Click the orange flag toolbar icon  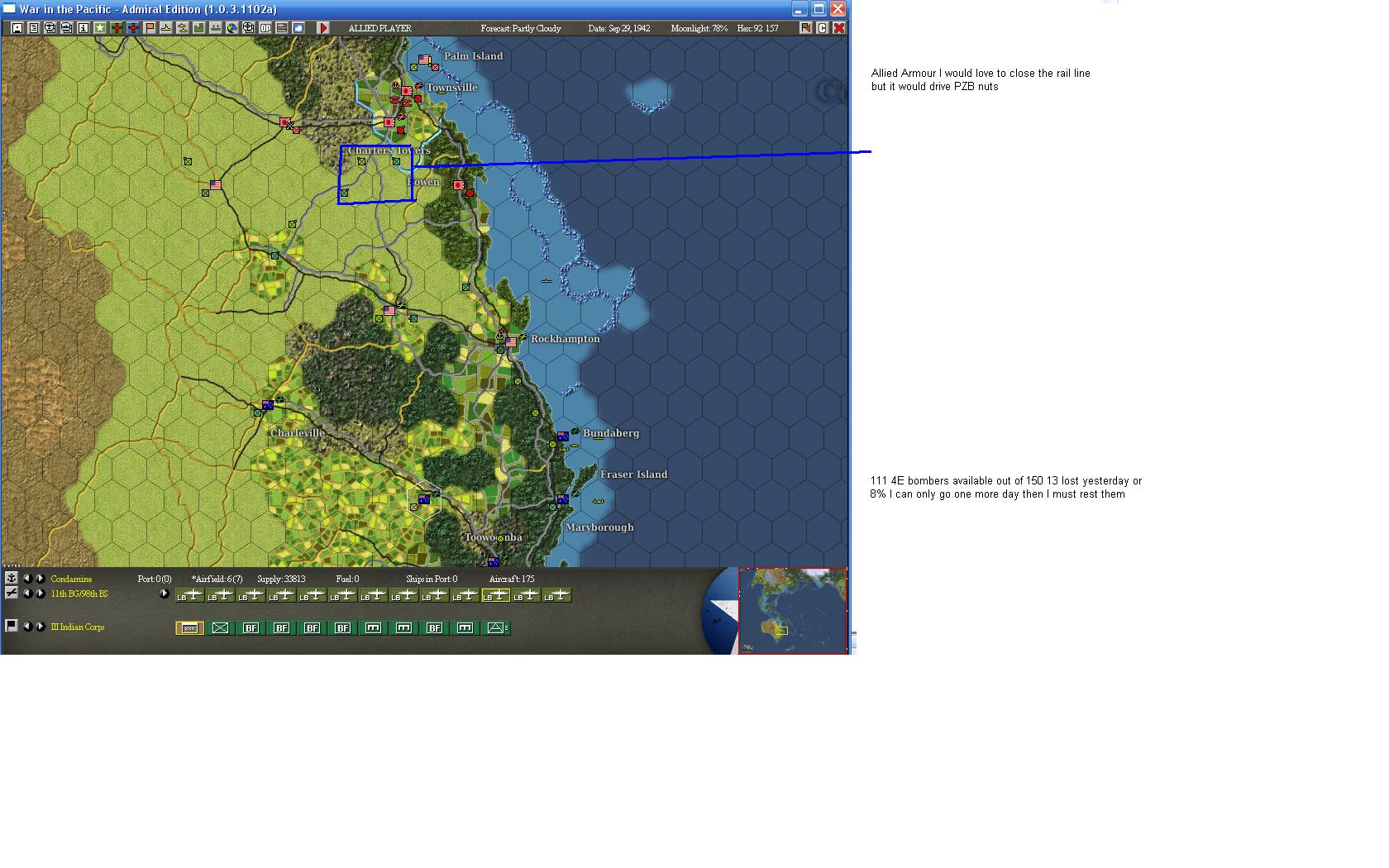pos(150,28)
